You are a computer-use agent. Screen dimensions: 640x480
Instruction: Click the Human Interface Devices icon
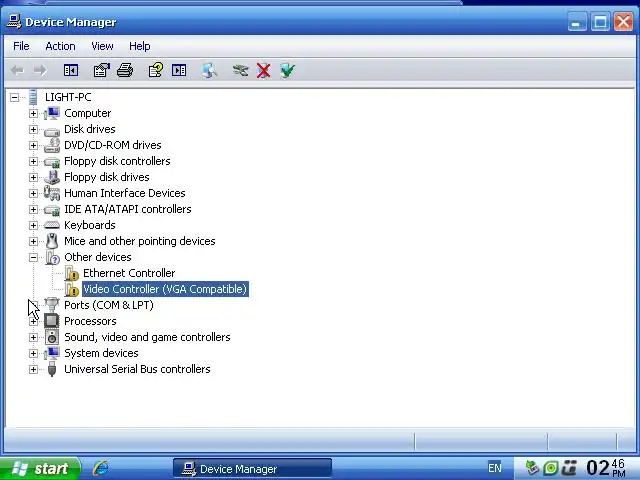pos(52,193)
